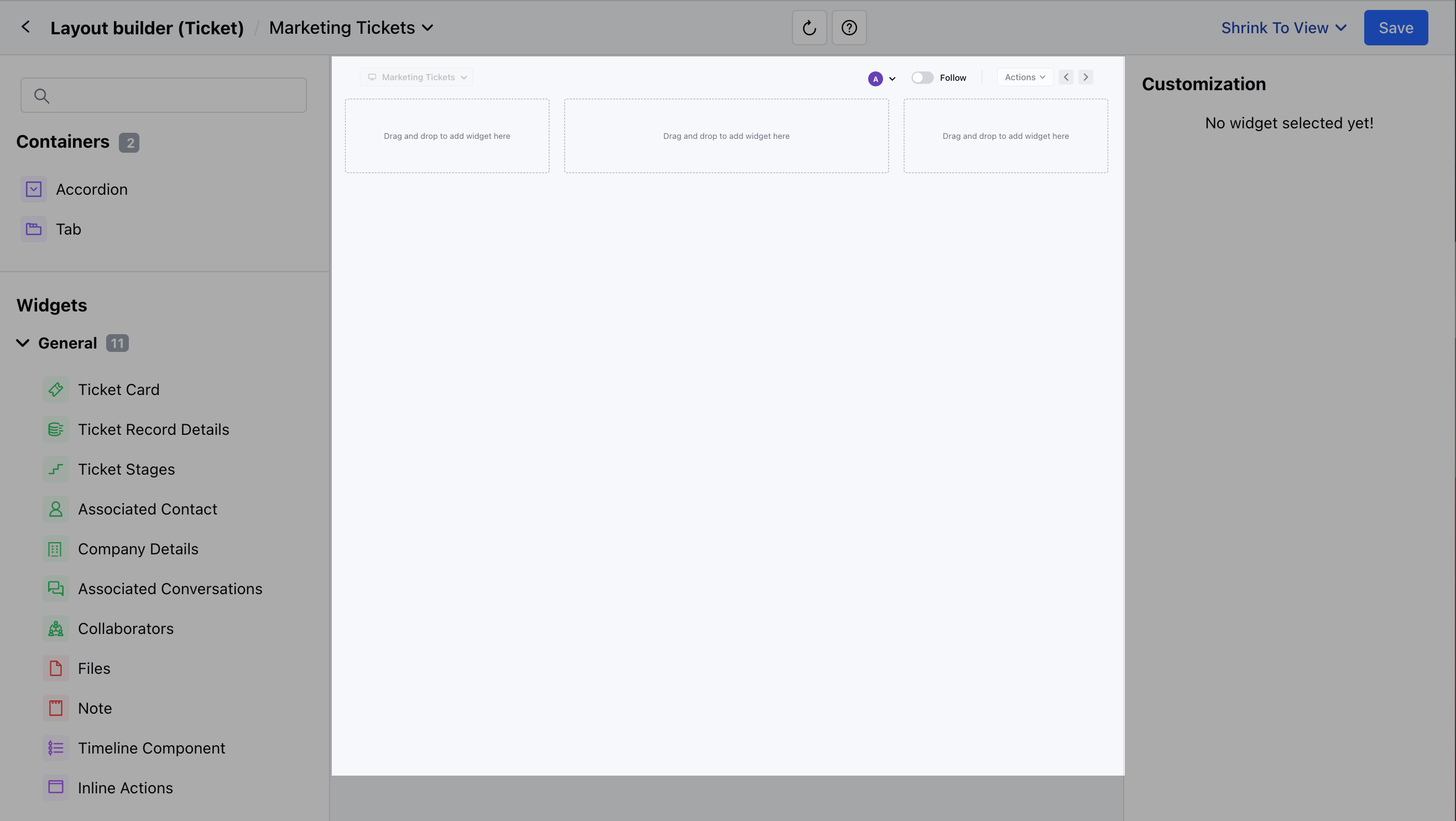
Task: Select the Company Details widget icon
Action: 55,548
